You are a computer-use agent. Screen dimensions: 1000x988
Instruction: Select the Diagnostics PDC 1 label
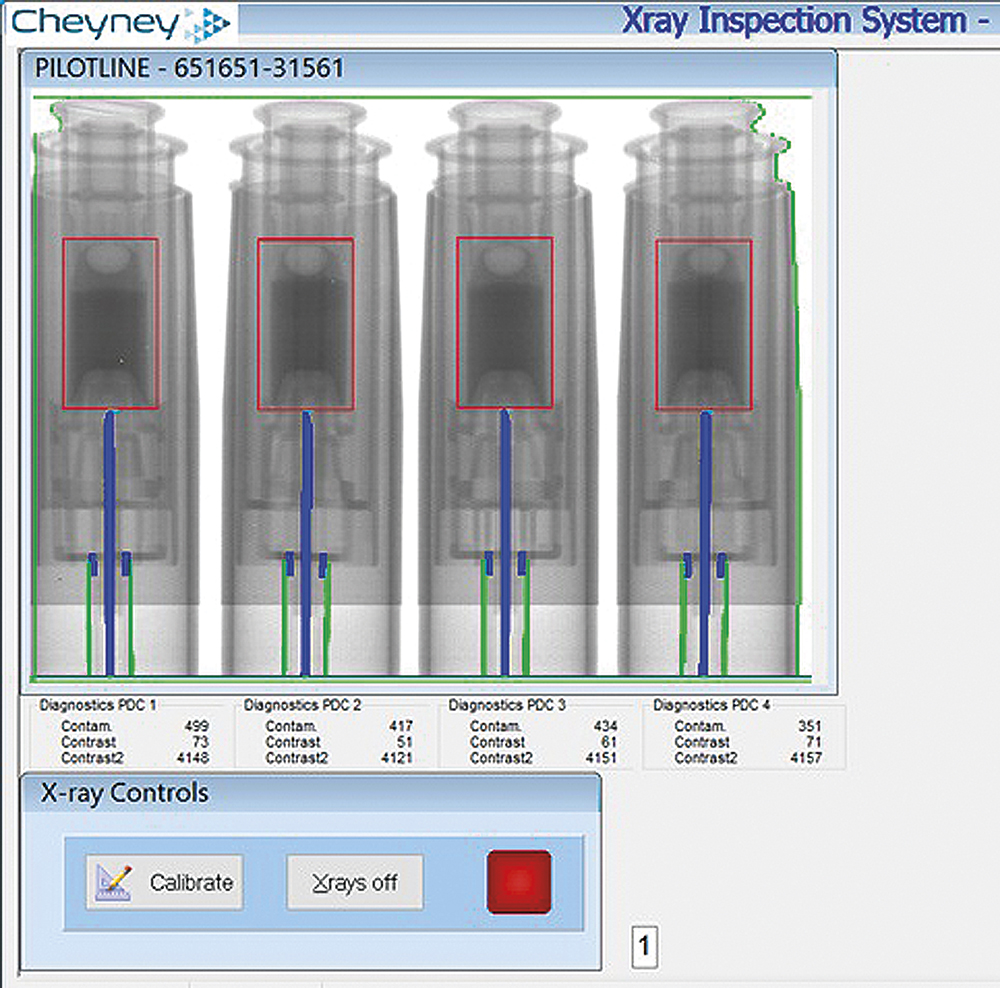coord(98,705)
